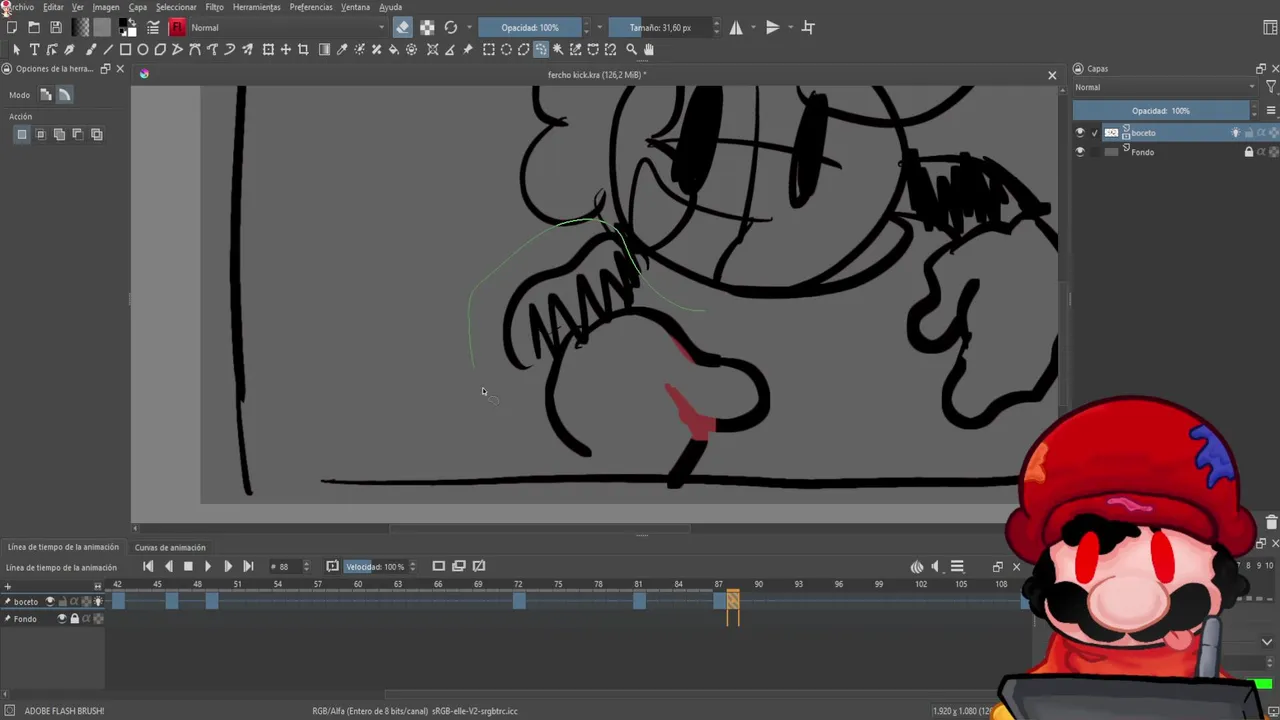Adjust Velocidad 100% playback speed slider
The image size is (1280, 720).
pos(375,567)
